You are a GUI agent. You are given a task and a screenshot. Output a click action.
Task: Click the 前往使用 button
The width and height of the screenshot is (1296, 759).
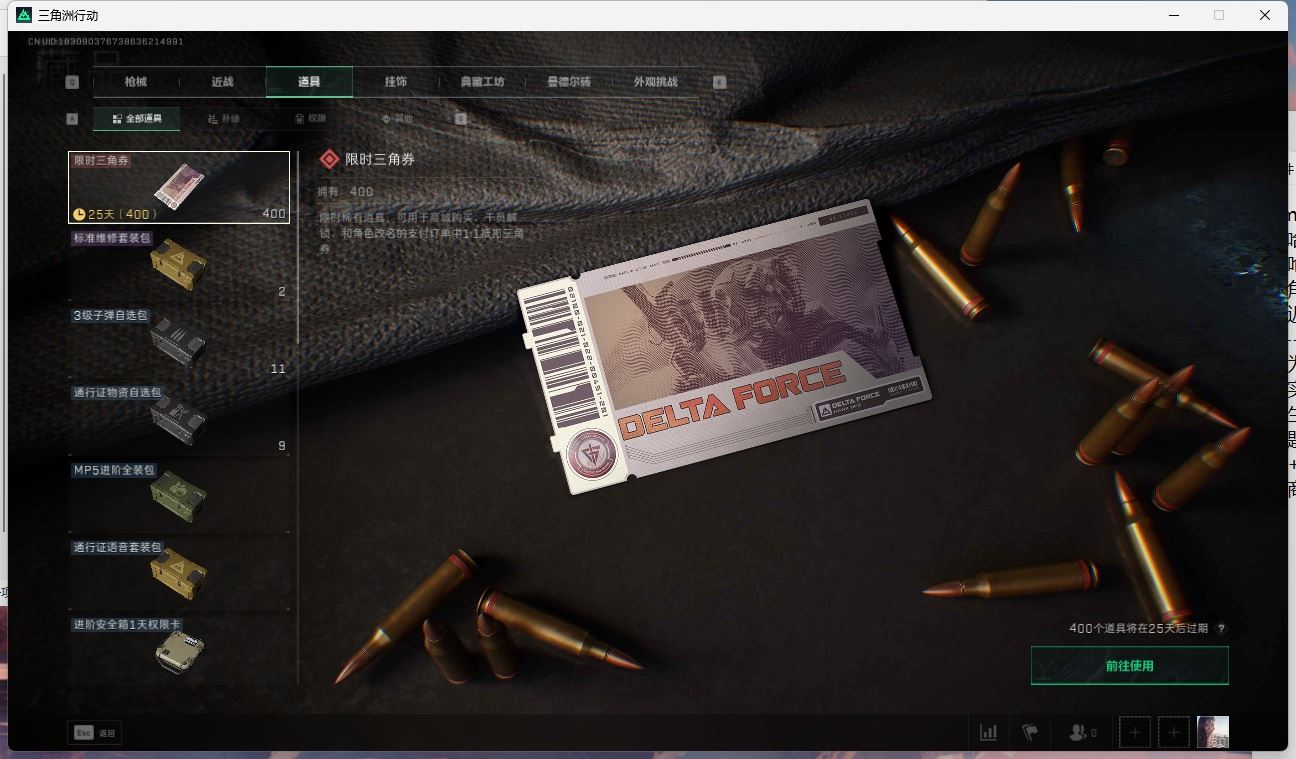click(1129, 666)
